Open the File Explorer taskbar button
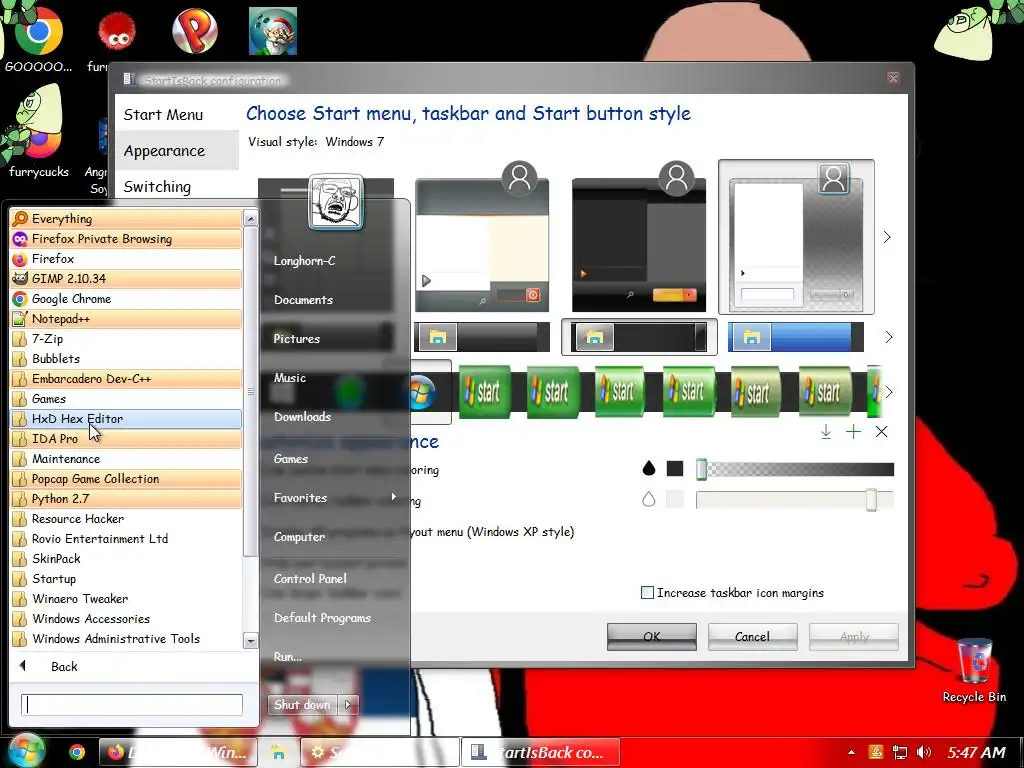Image resolution: width=1024 pixels, height=768 pixels. pyautogui.click(x=279, y=752)
